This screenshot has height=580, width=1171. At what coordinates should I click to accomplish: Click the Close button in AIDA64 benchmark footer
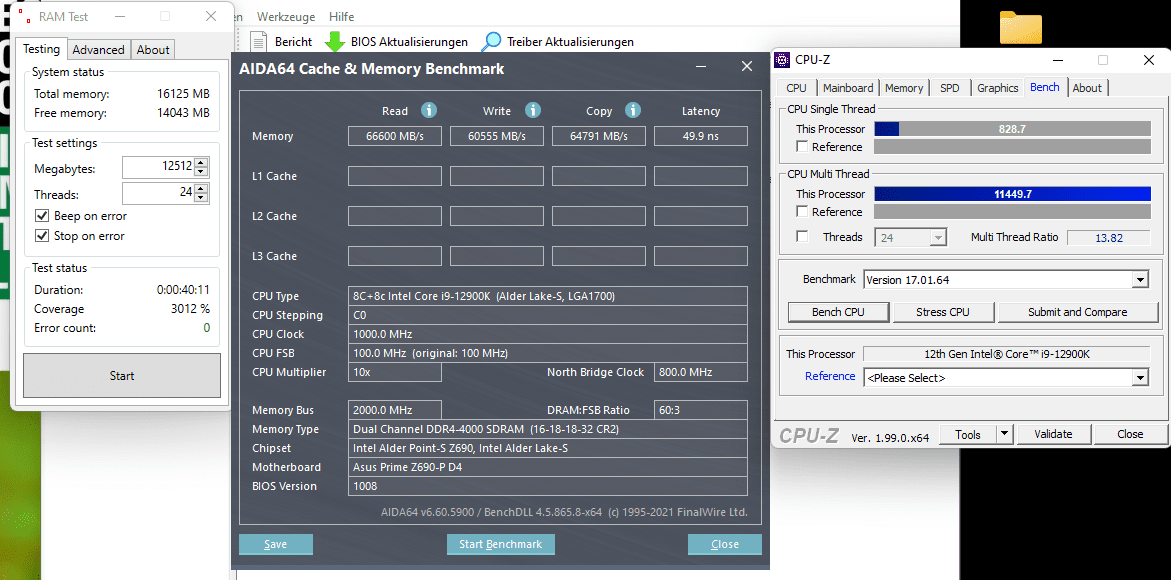click(724, 544)
